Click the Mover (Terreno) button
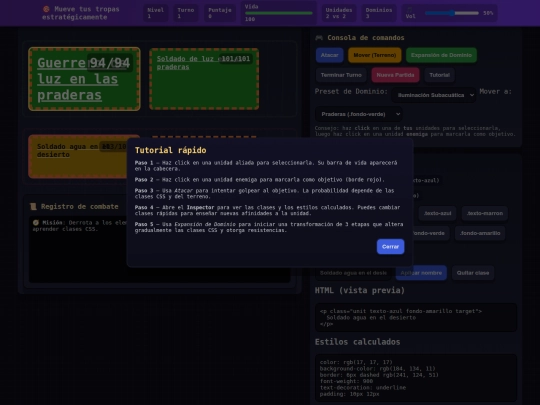The image size is (540, 405). tap(374, 55)
